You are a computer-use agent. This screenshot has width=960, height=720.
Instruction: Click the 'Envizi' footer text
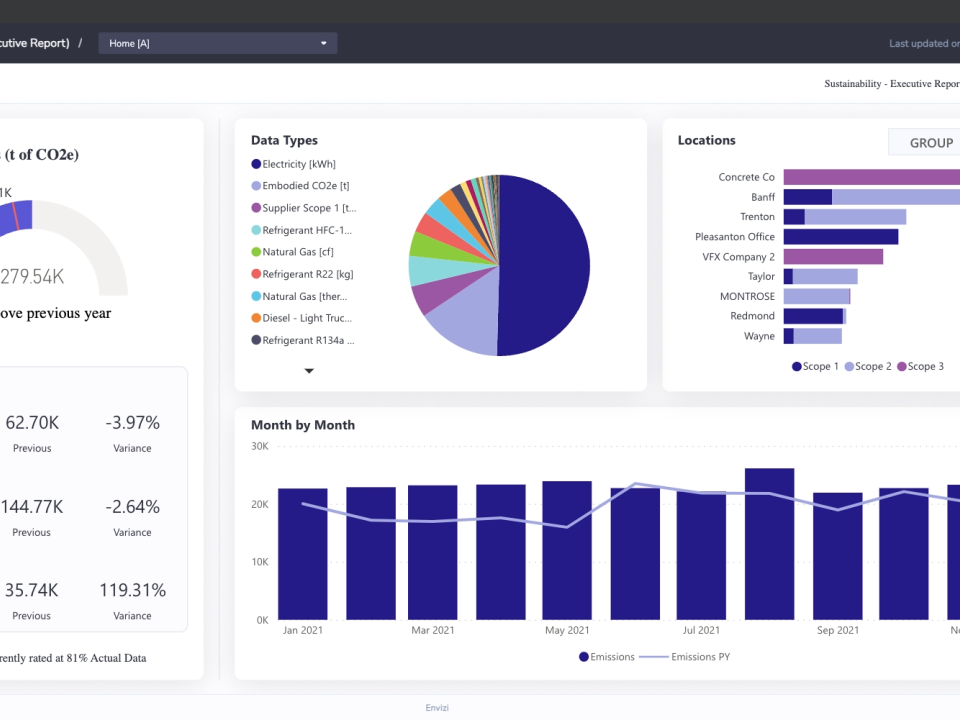(437, 708)
